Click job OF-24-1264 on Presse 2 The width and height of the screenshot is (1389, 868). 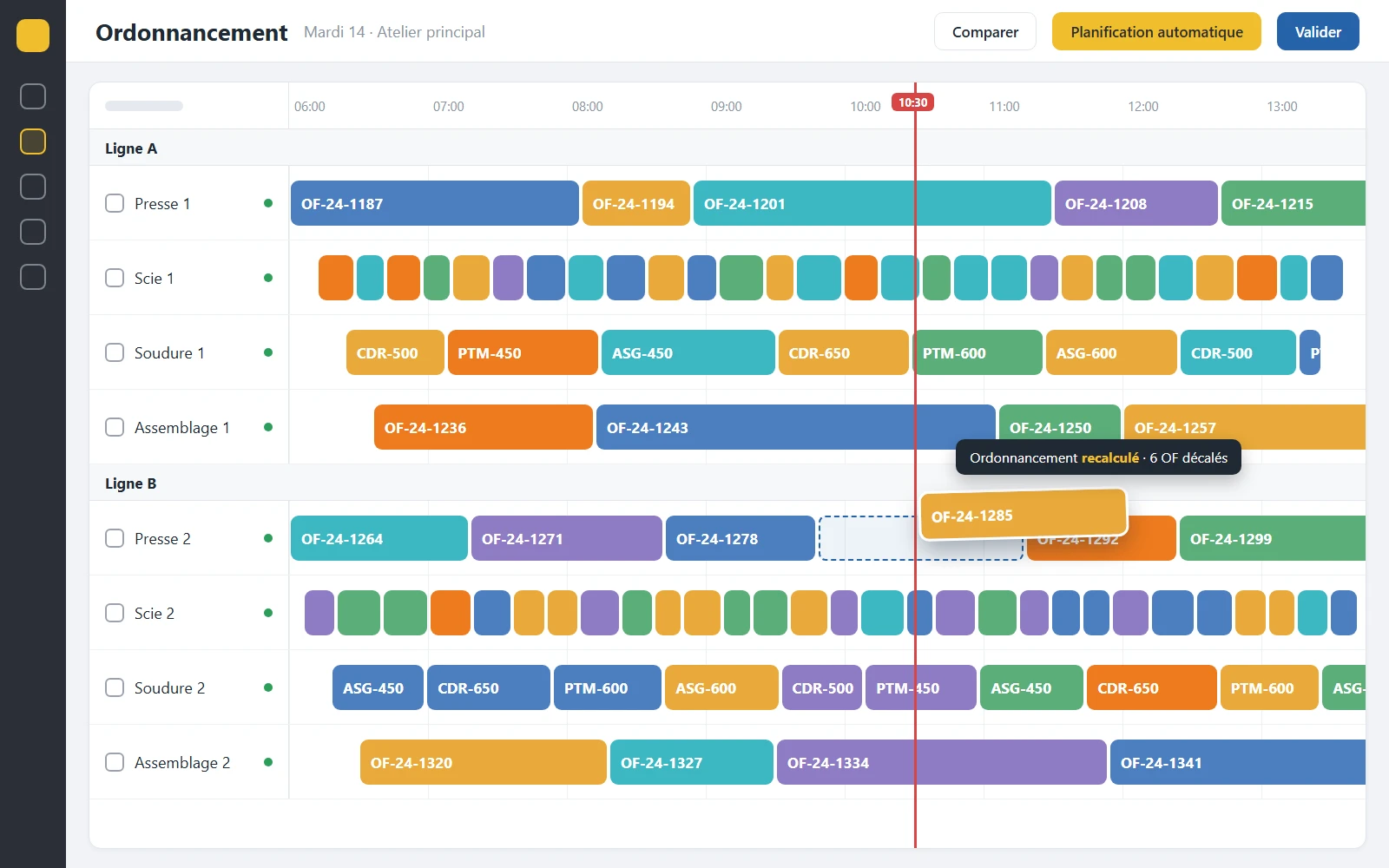tap(379, 538)
